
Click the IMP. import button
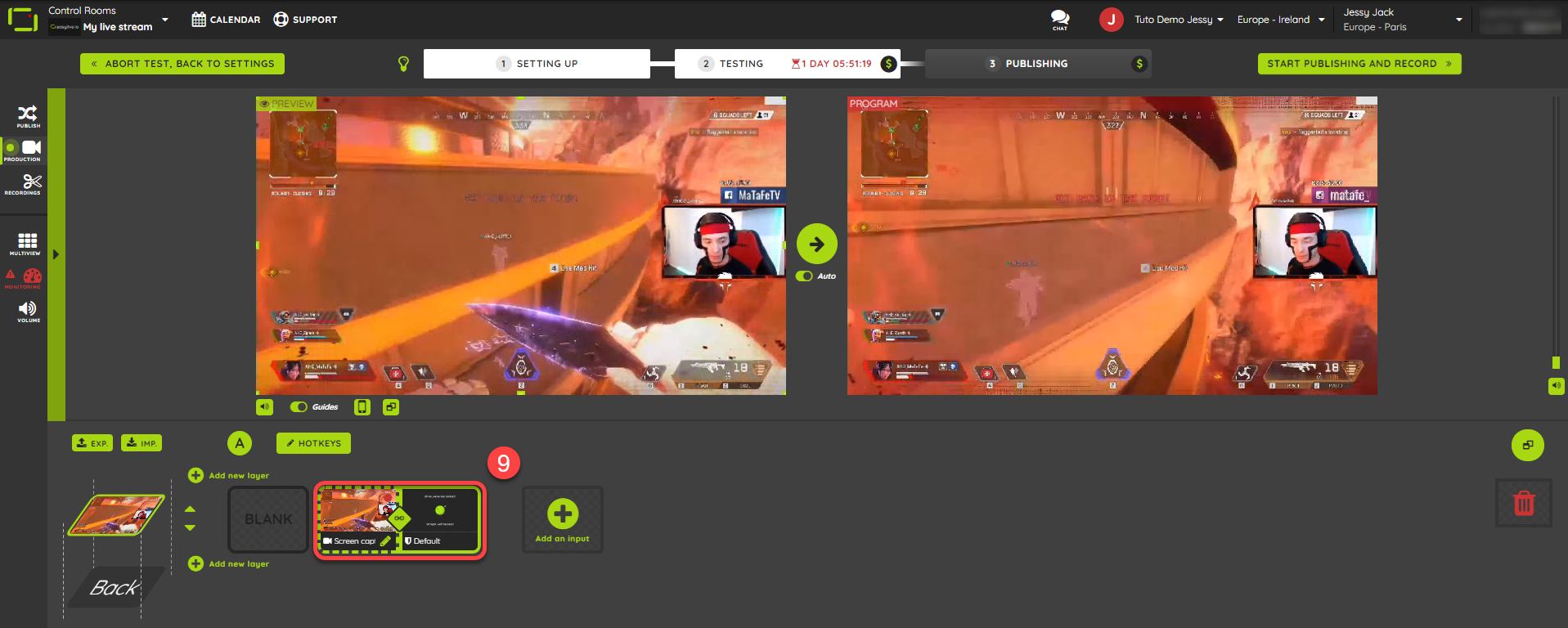(x=142, y=442)
